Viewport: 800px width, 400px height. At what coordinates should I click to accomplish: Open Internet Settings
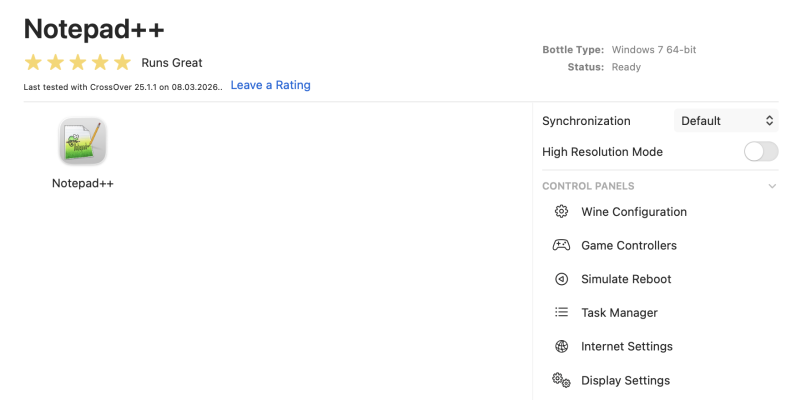pyautogui.click(x=627, y=346)
